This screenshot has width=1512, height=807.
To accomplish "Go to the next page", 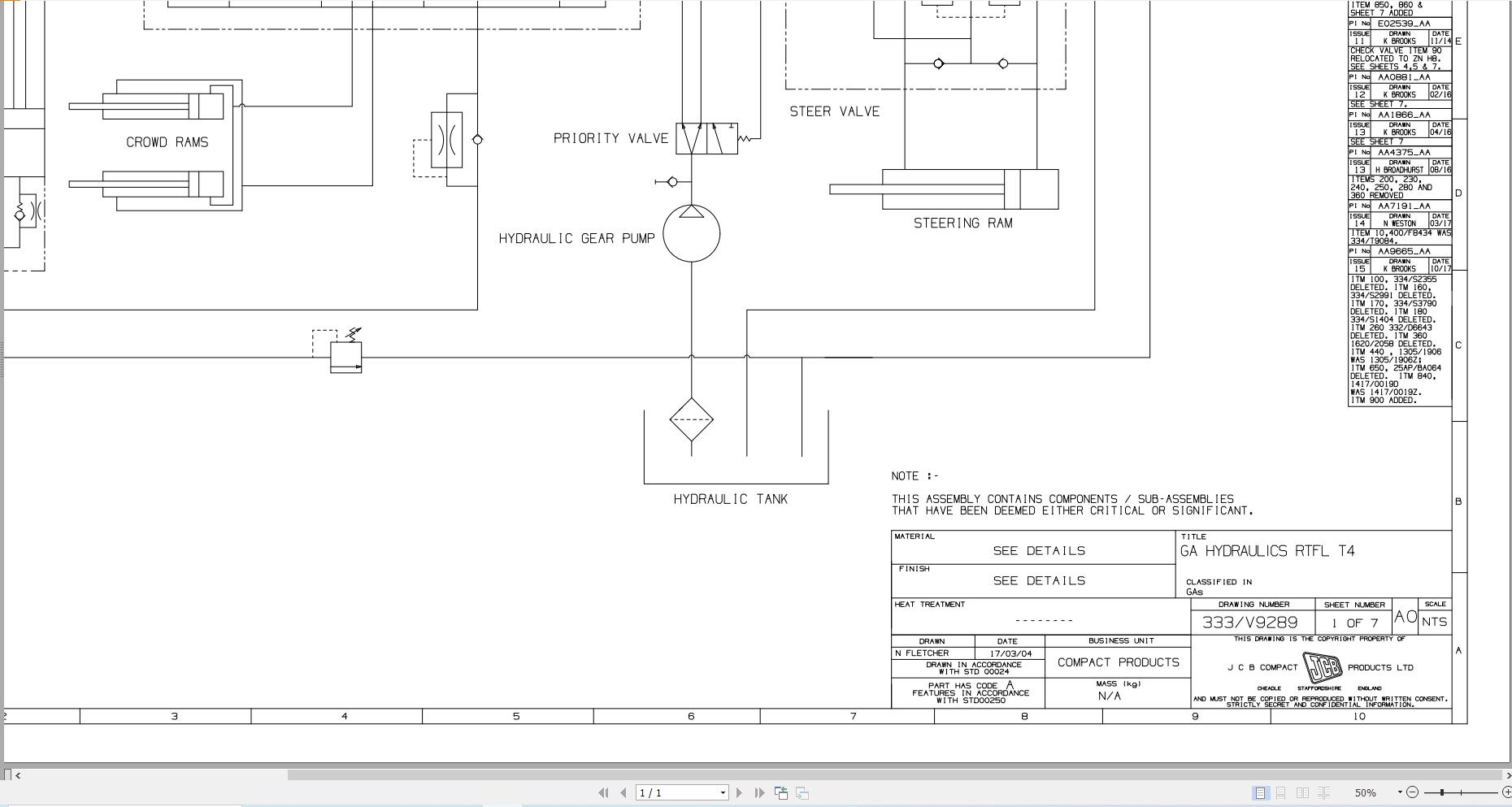I will (740, 792).
